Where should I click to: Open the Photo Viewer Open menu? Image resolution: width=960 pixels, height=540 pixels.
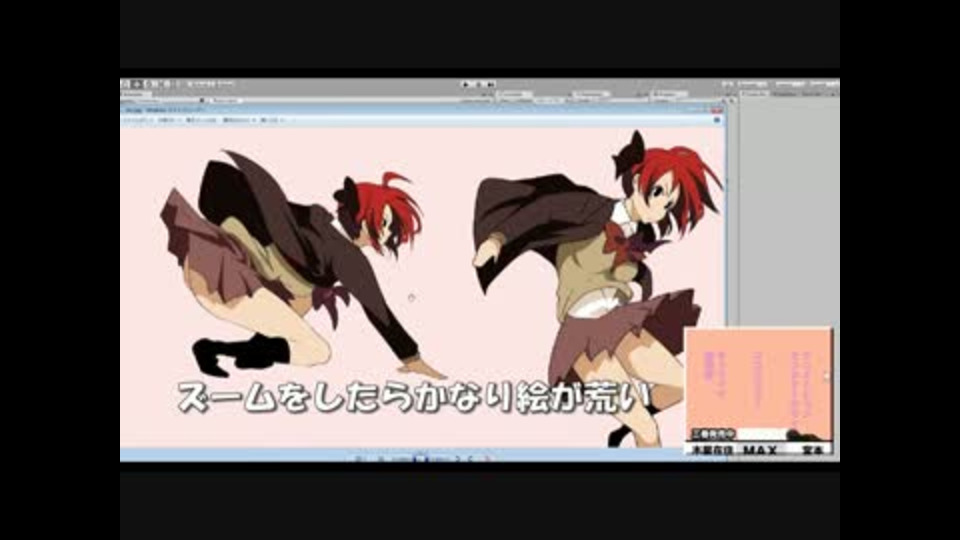click(272, 120)
